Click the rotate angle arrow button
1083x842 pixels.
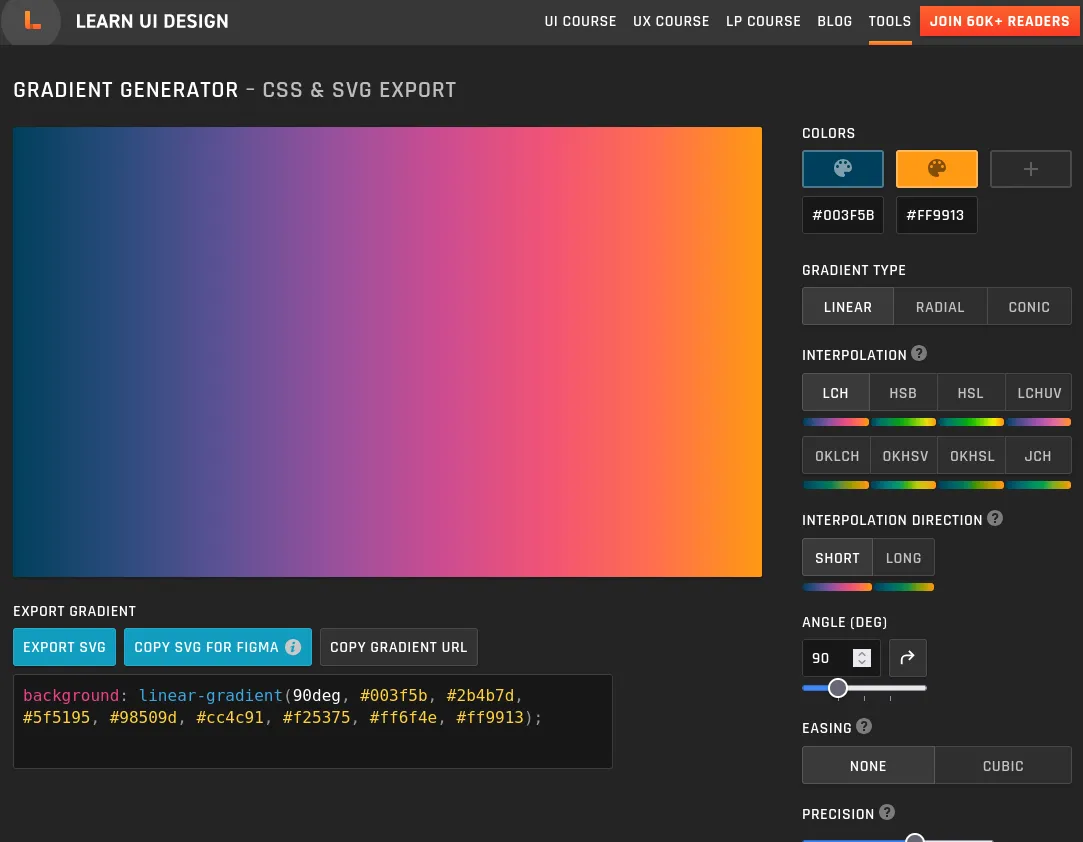[x=908, y=658]
